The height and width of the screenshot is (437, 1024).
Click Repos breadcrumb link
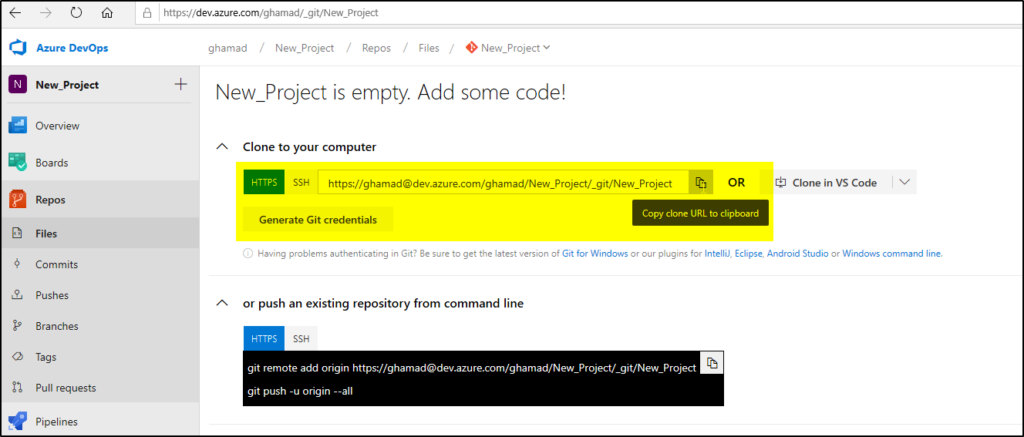(376, 48)
